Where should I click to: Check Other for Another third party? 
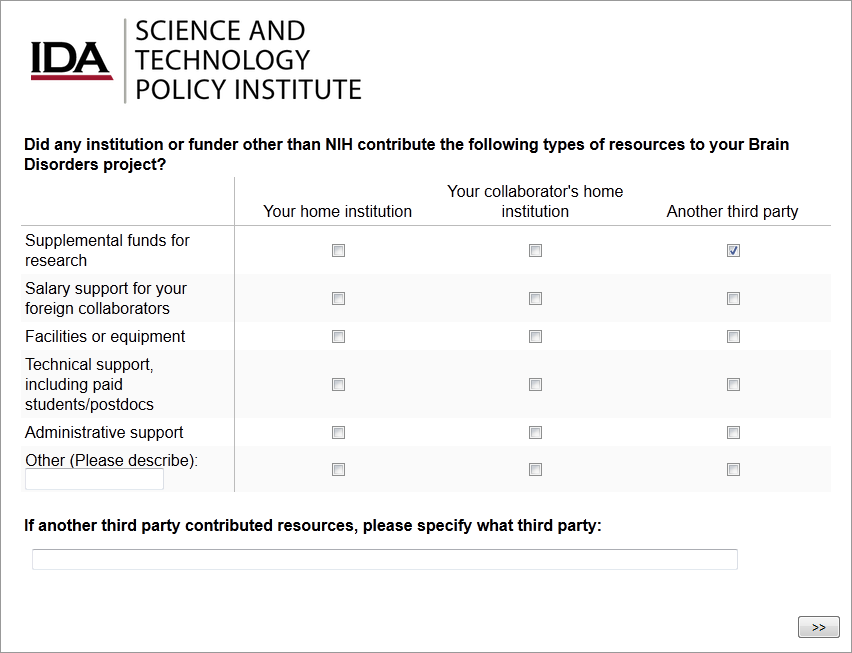(733, 470)
